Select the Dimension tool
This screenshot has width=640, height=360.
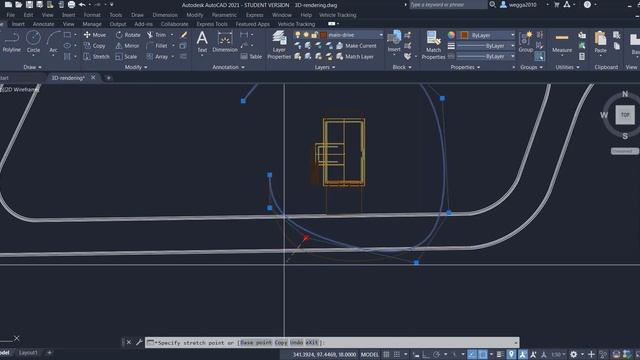coord(225,42)
